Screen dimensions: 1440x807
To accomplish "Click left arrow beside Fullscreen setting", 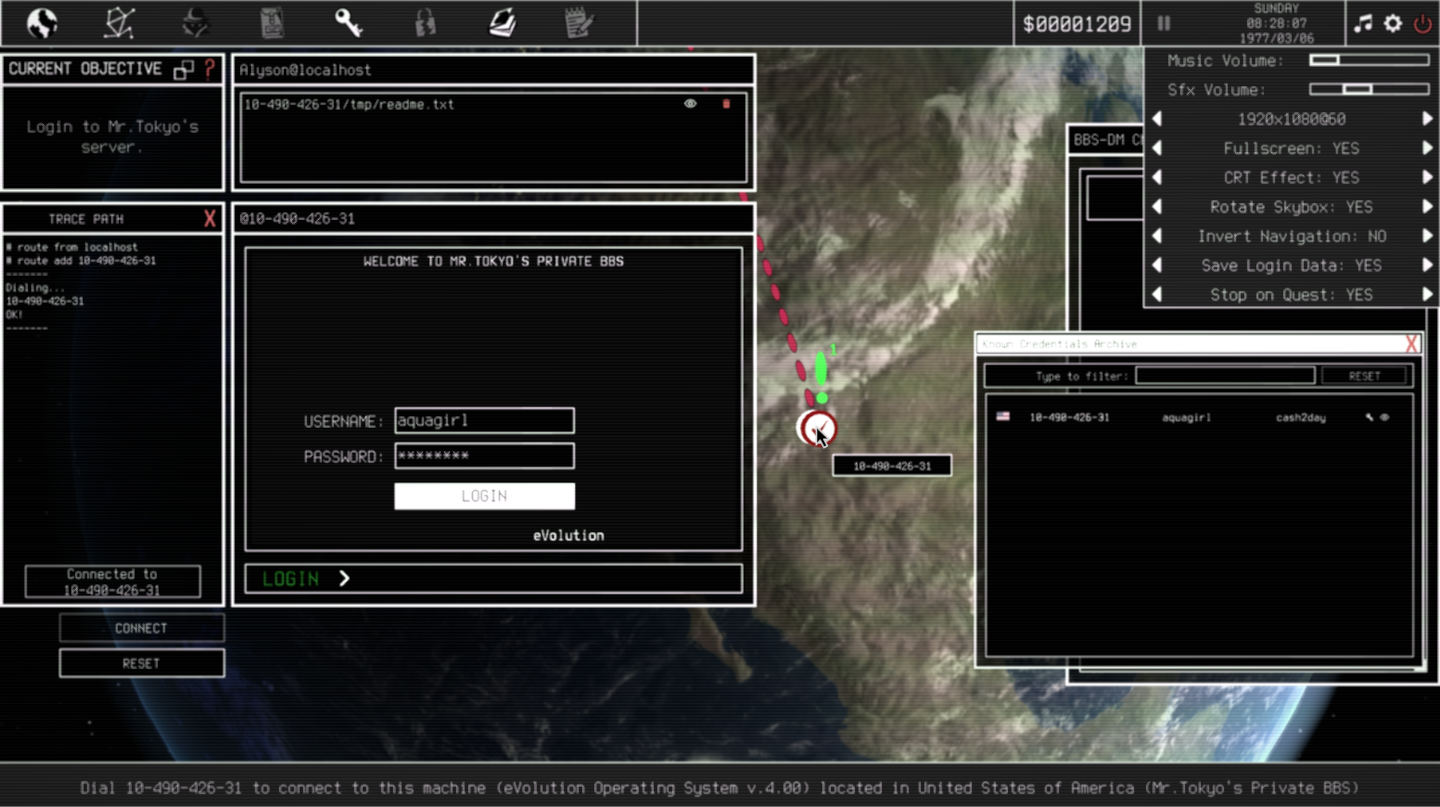I will pos(1157,148).
